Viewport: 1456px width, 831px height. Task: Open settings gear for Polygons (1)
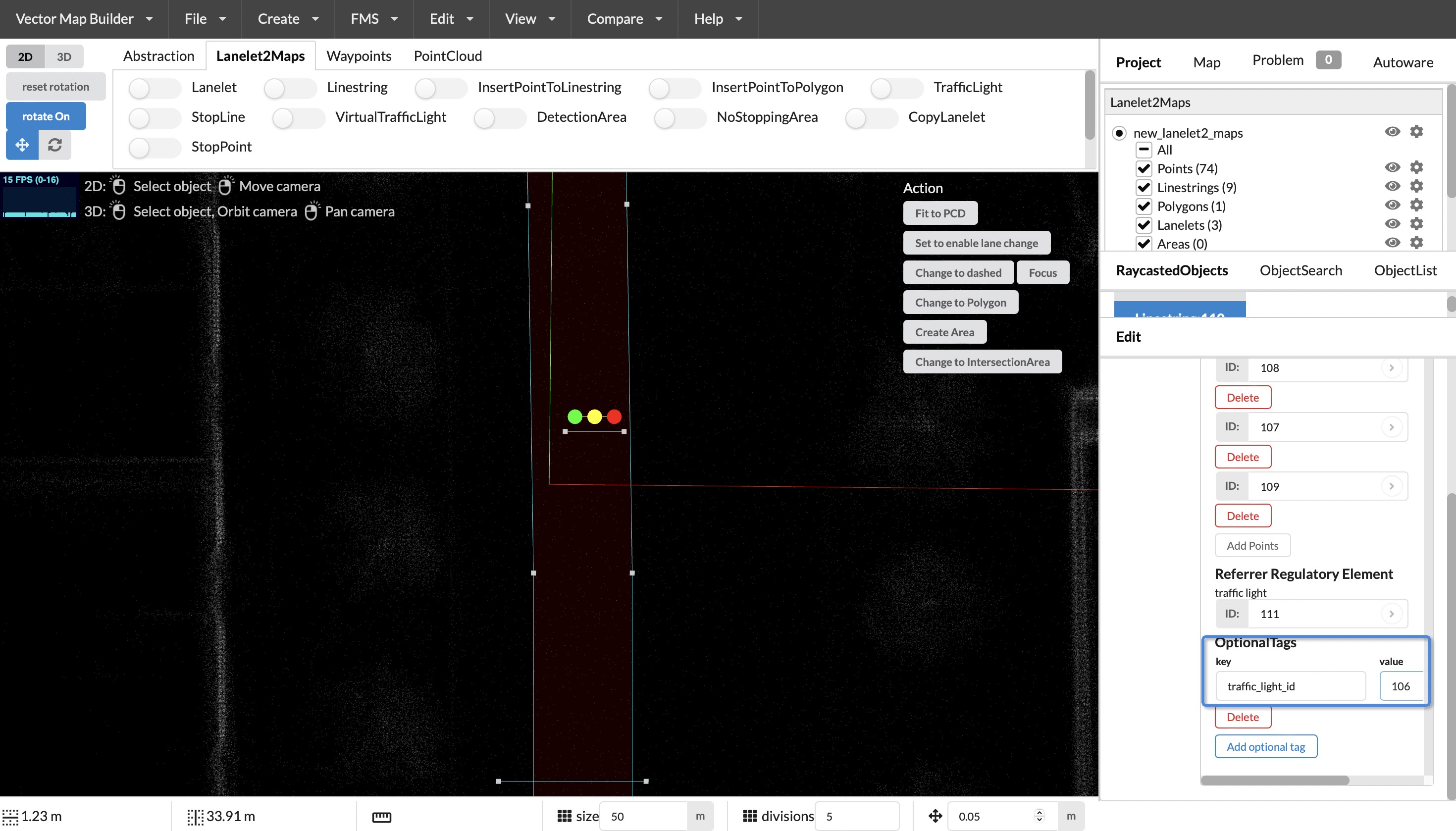1416,205
